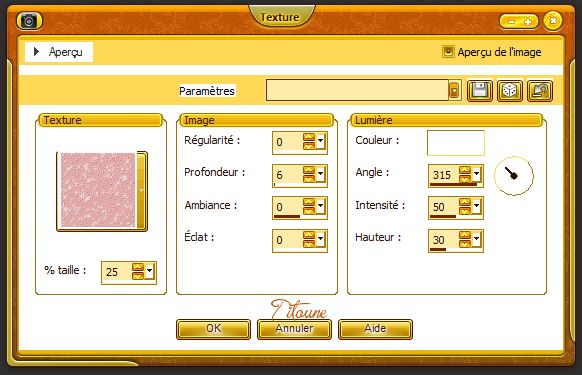This screenshot has height=375, width=582.
Task: Click the randomize parameters dice icon
Action: coord(510,91)
